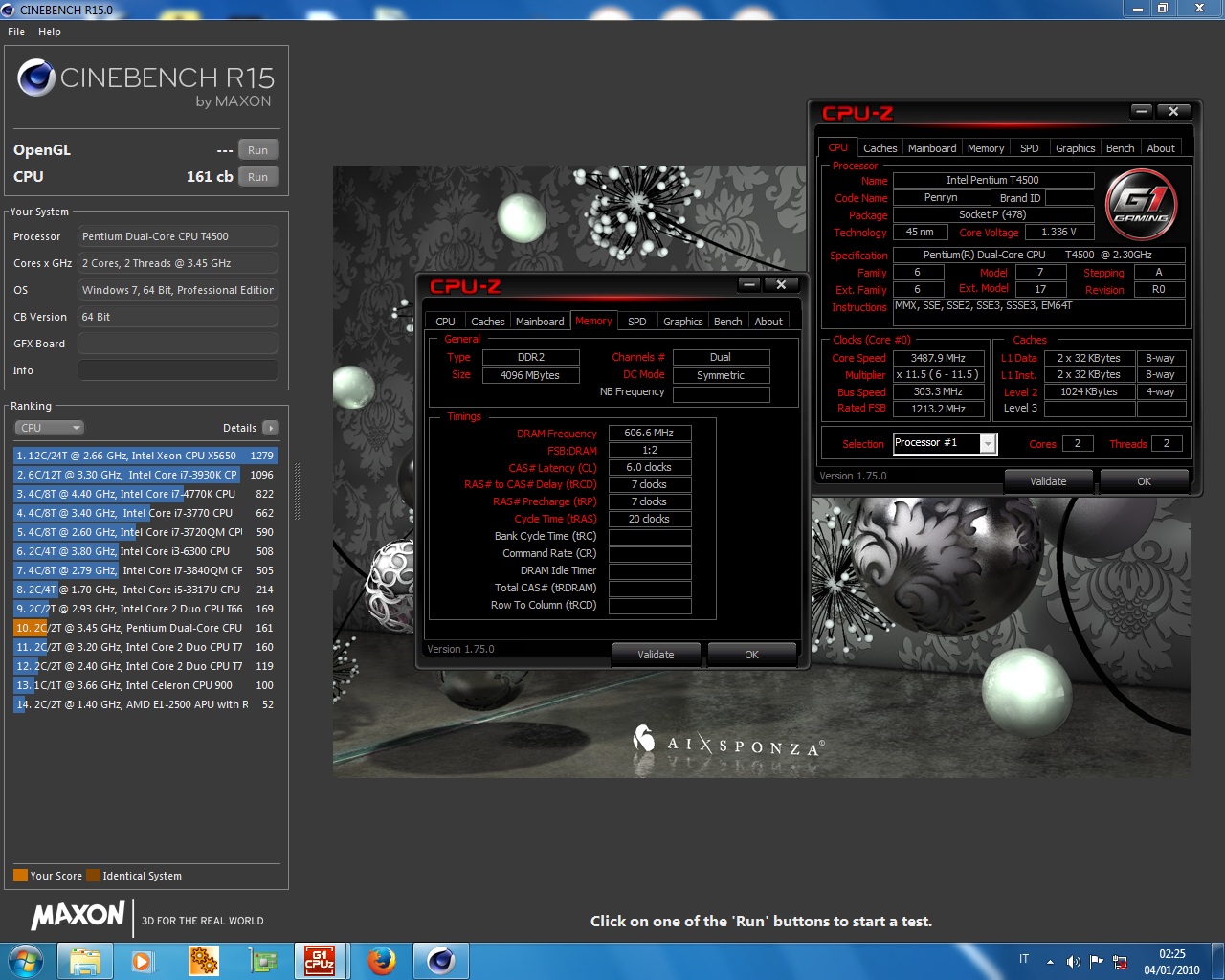Select ranking row Core i7-3930K CPU

tap(145, 475)
